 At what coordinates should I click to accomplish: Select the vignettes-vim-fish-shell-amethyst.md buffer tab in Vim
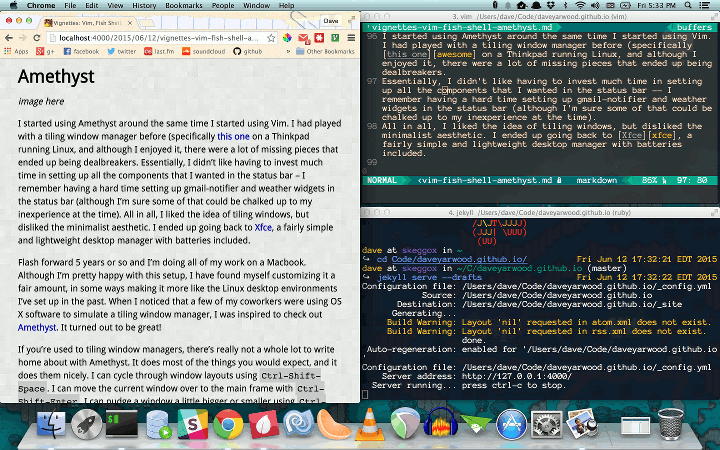coord(461,27)
